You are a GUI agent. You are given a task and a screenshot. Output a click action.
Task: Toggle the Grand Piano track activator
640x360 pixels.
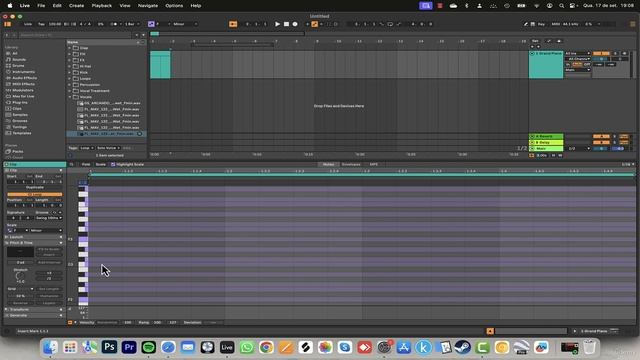click(602, 53)
